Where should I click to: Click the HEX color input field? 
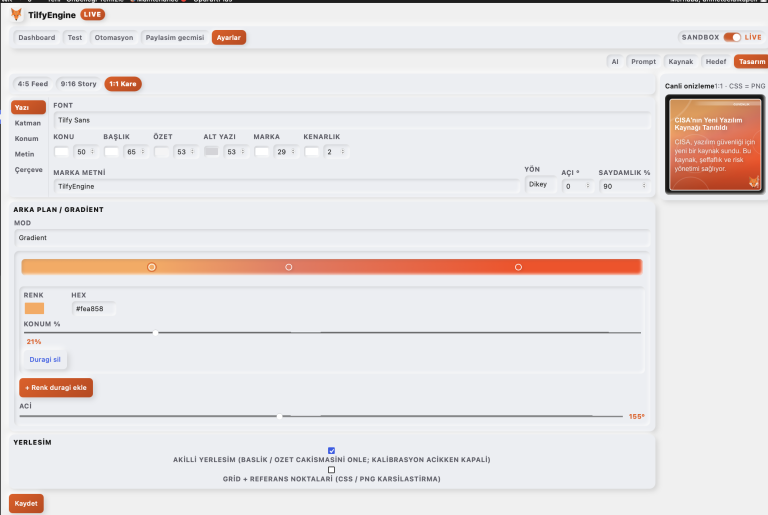click(x=94, y=309)
